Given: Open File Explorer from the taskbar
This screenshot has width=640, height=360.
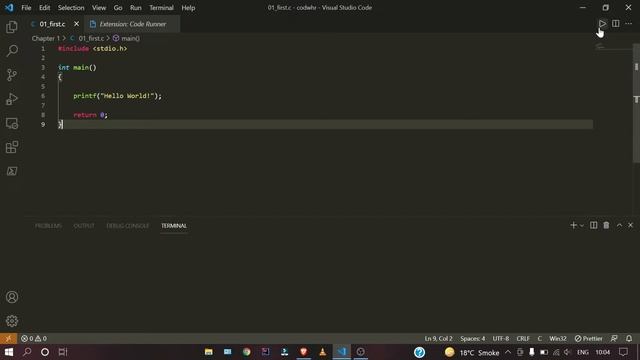Looking at the screenshot, I should click(209, 352).
